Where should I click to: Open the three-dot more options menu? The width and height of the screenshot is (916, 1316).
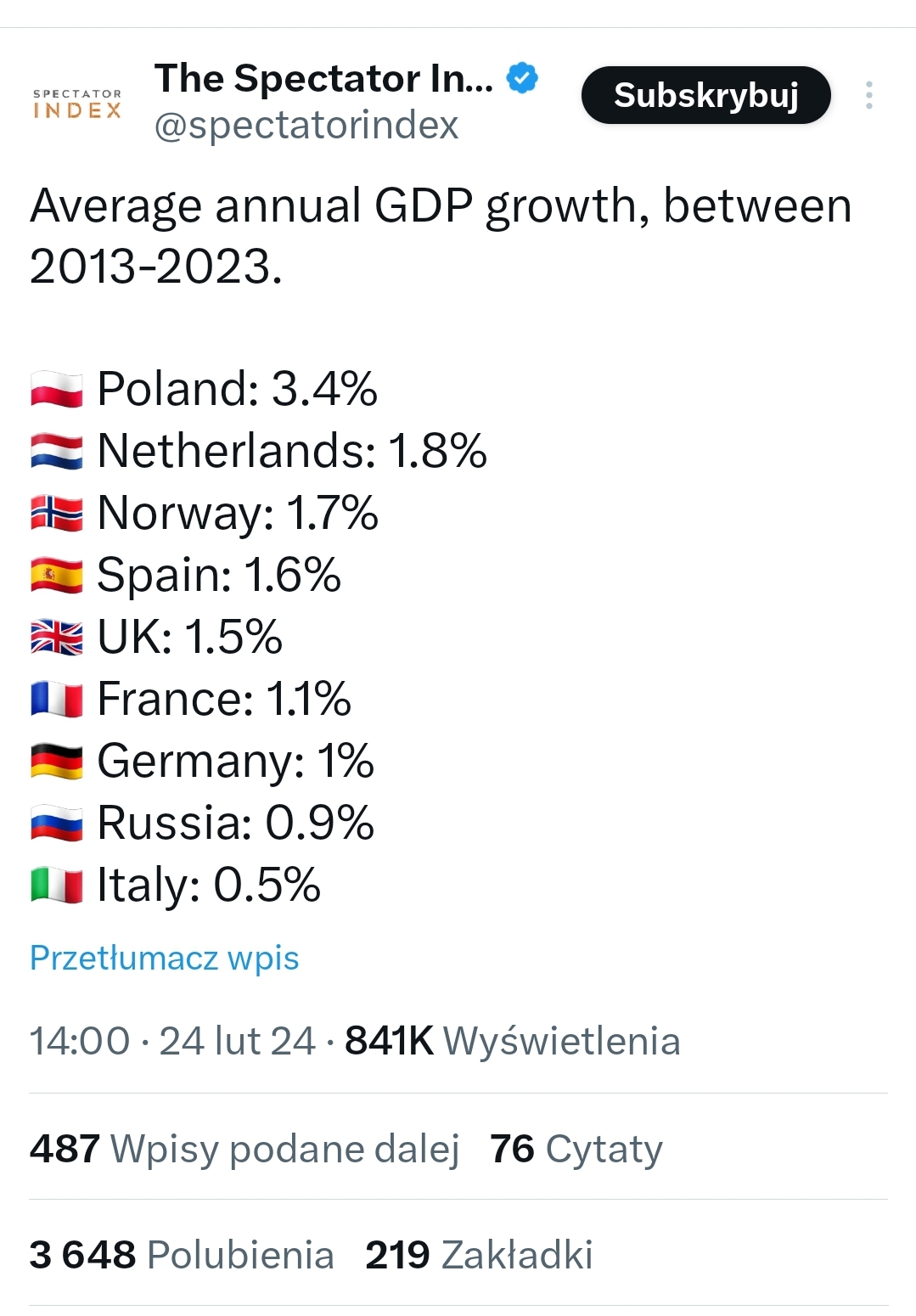[x=868, y=95]
